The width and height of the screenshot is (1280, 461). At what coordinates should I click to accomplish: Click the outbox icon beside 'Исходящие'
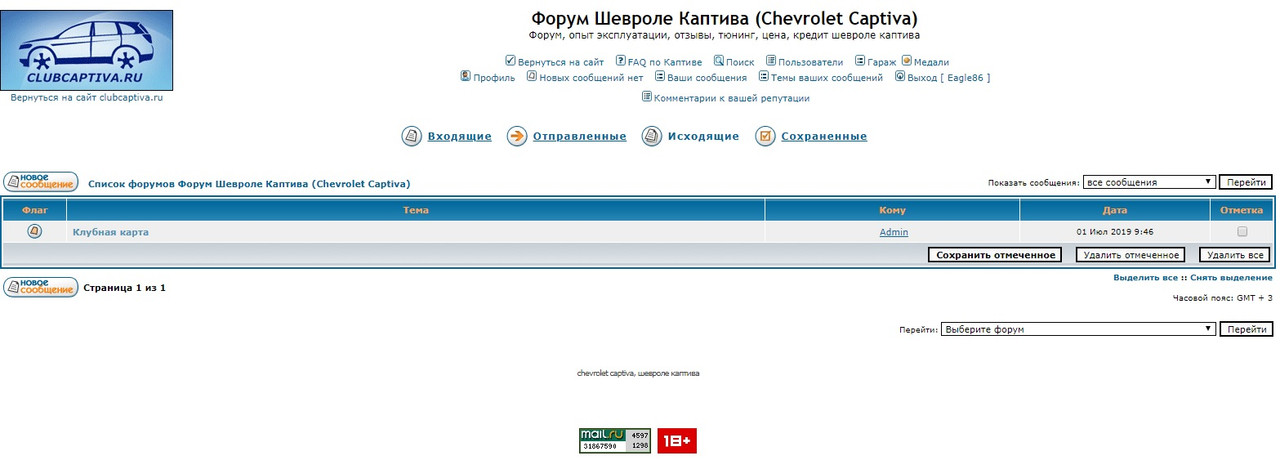click(x=652, y=136)
